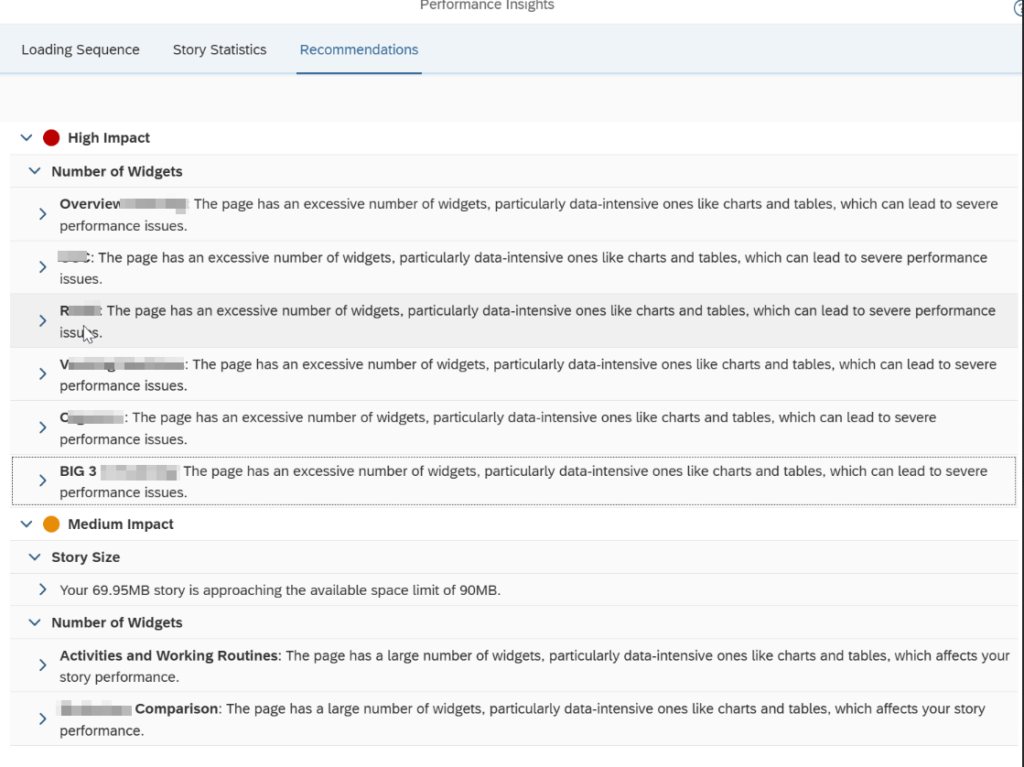Expand the Overview page recommendation
This screenshot has width=1024, height=767.
[x=42, y=214]
